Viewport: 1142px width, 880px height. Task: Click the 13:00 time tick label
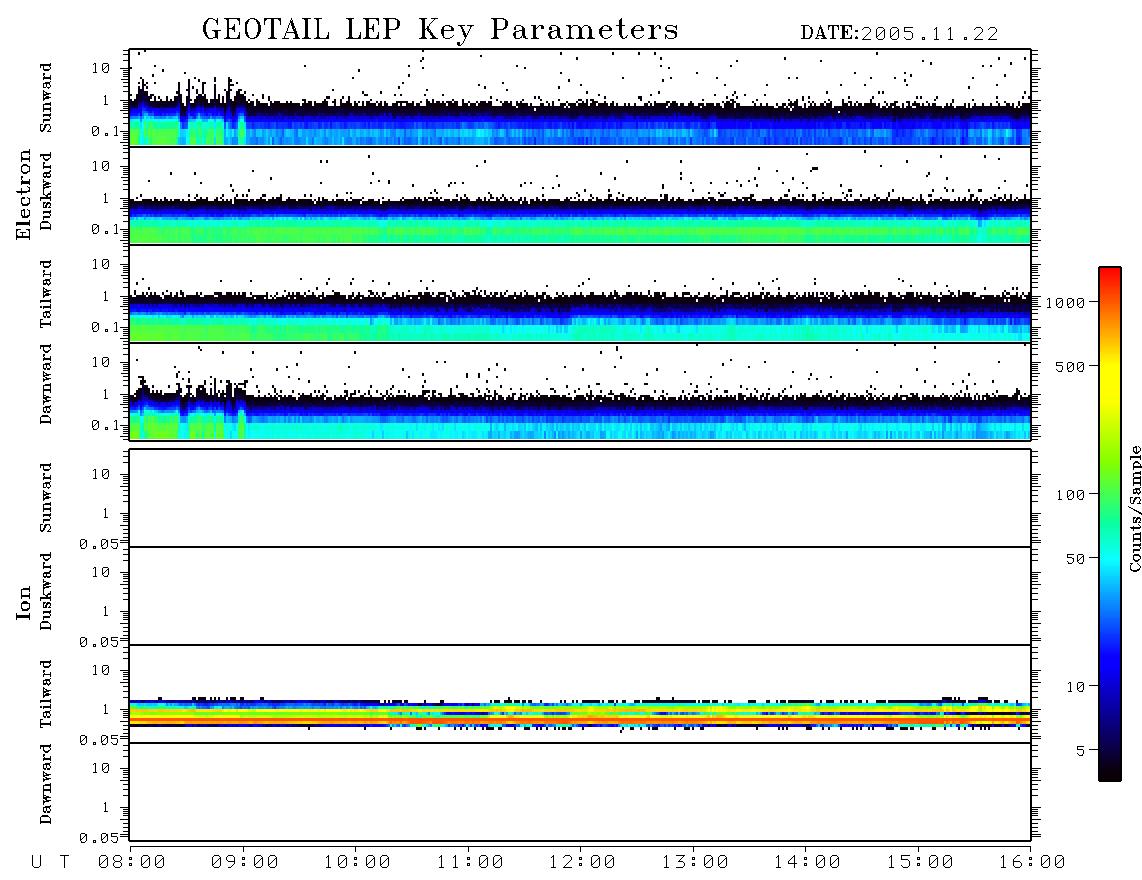click(695, 863)
